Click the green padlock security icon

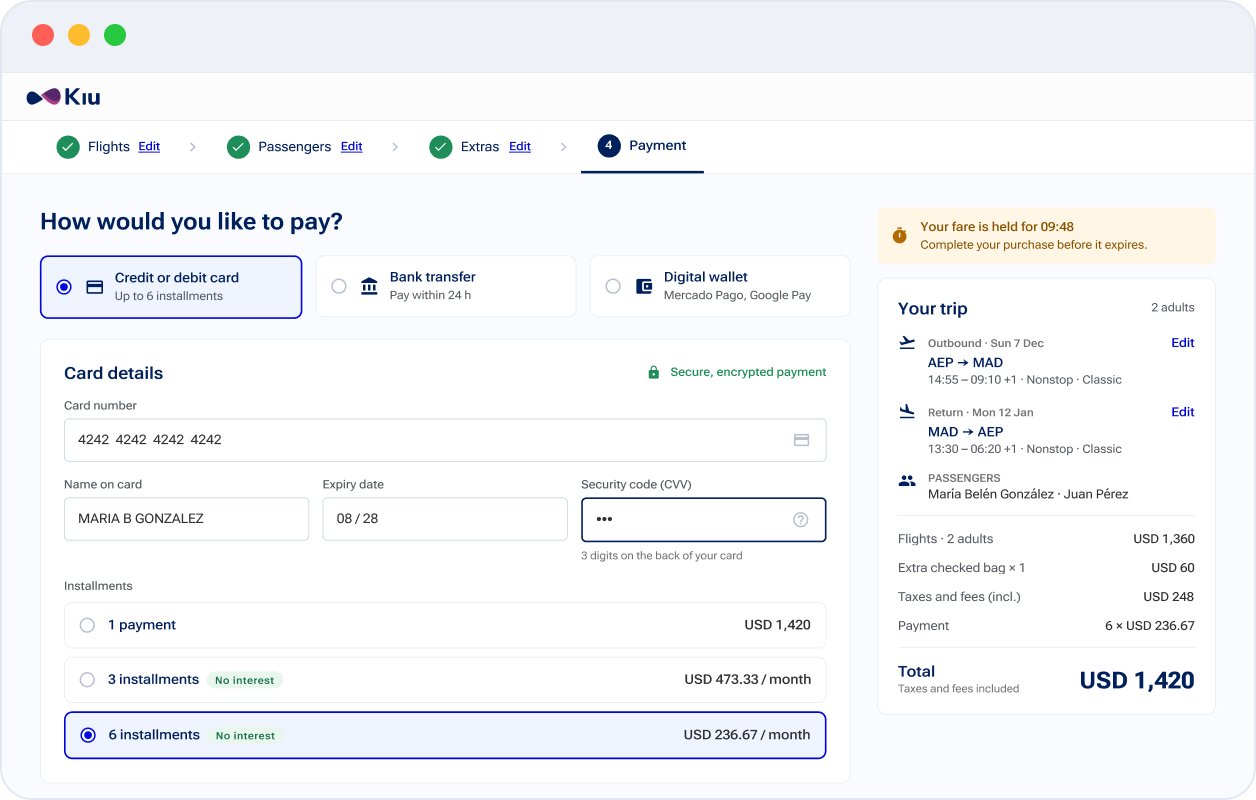(654, 372)
